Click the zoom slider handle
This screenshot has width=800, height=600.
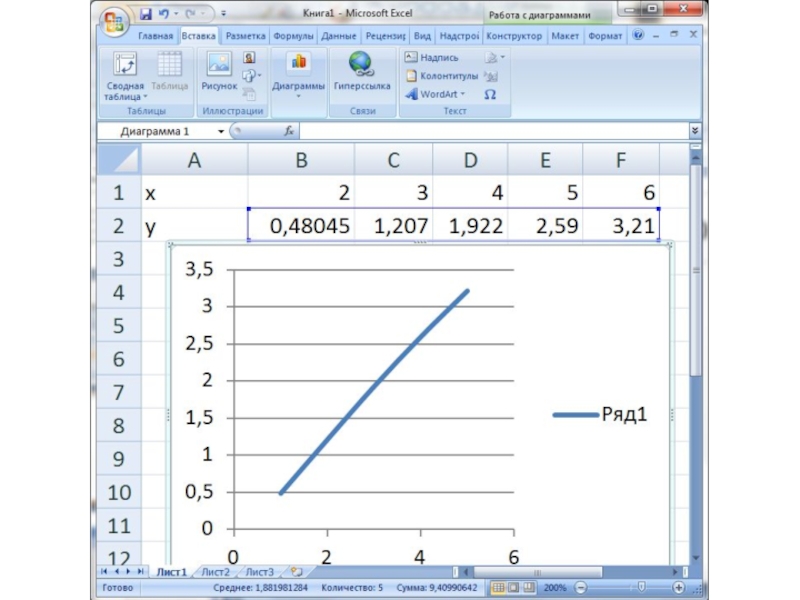(641, 588)
